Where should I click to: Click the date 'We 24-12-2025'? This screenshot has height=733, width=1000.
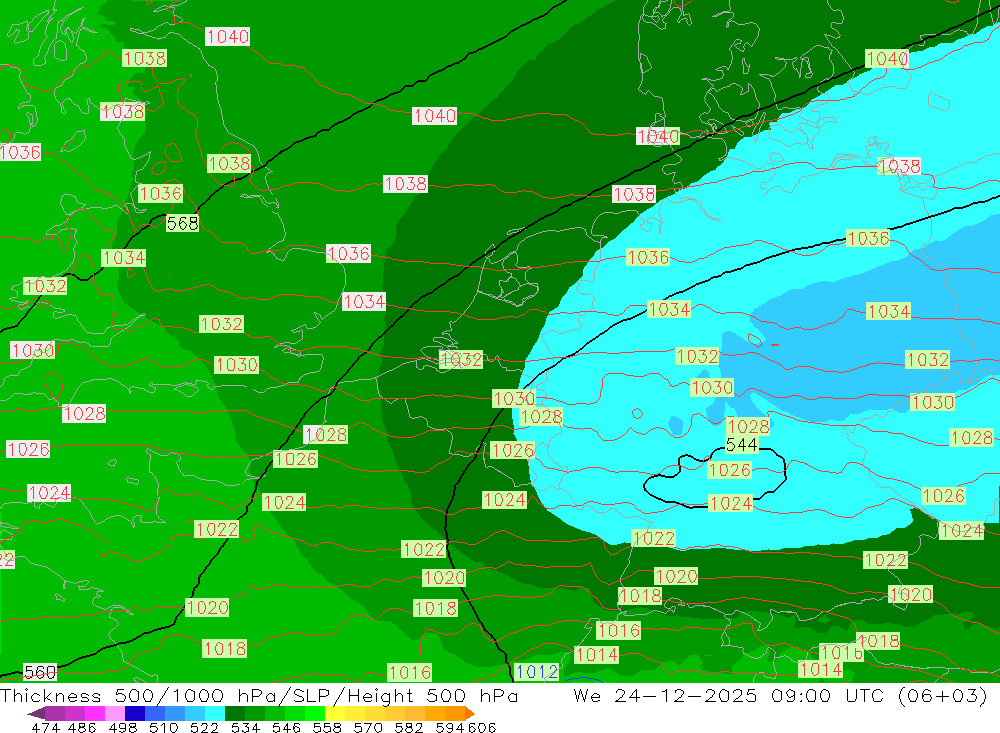[665, 695]
